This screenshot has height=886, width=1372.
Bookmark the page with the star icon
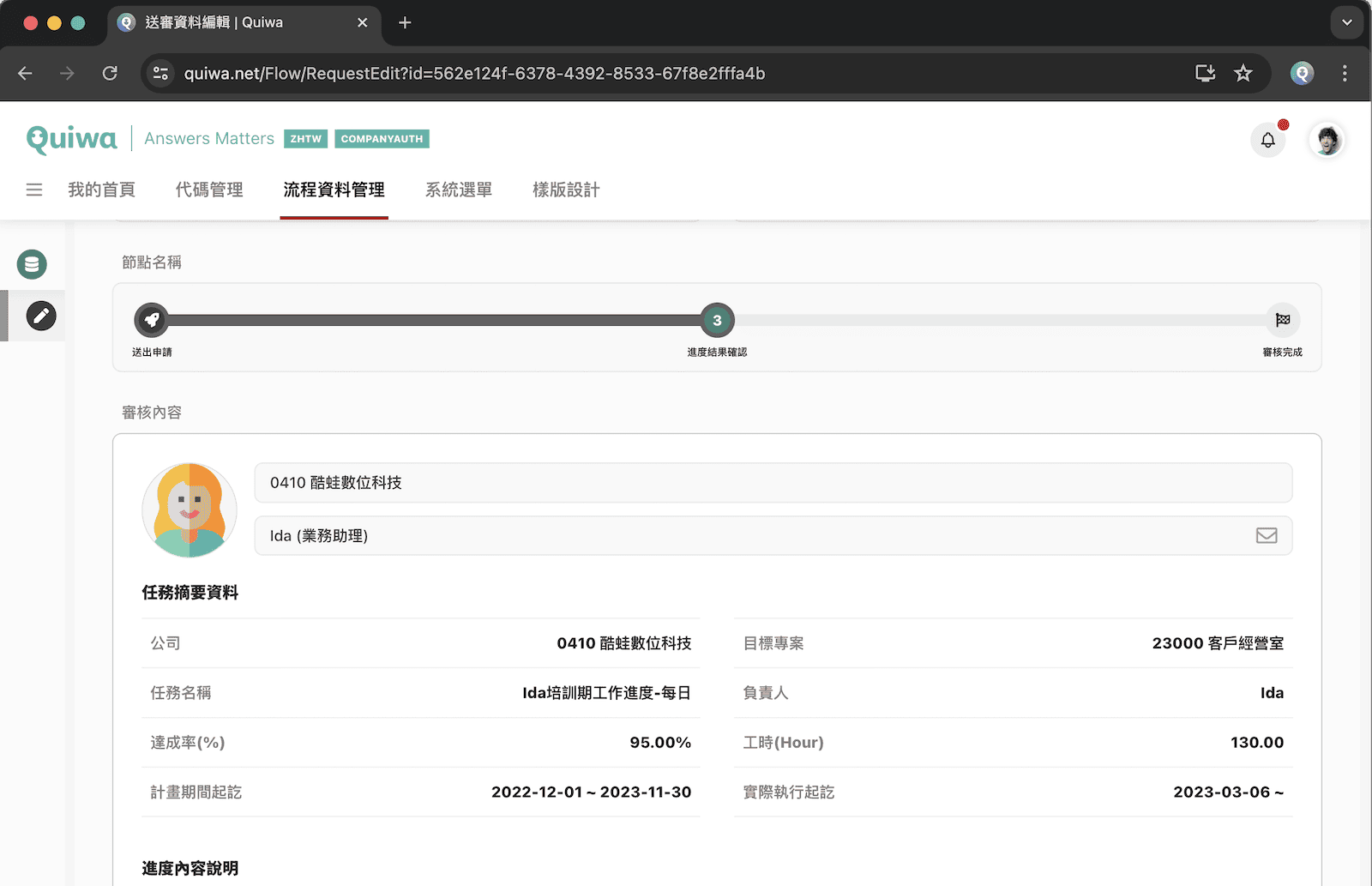pos(1244,73)
